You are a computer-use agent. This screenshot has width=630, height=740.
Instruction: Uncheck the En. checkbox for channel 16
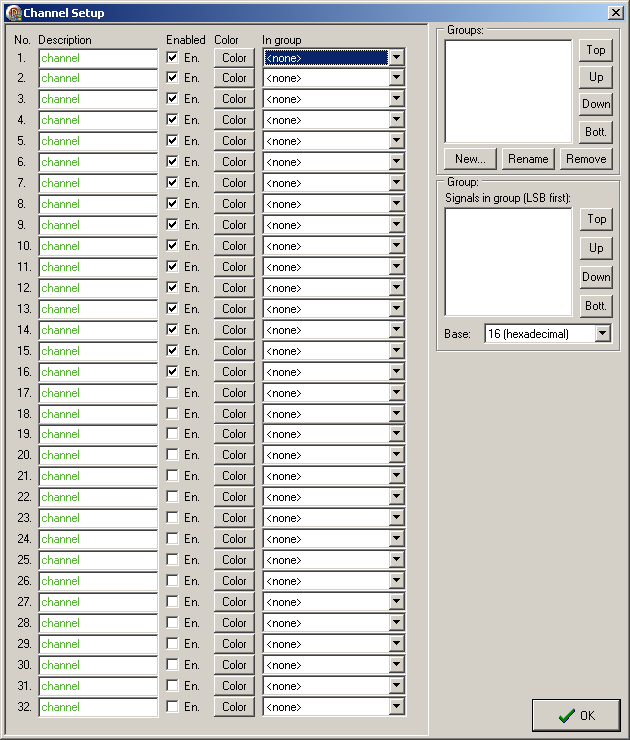pyautogui.click(x=173, y=371)
